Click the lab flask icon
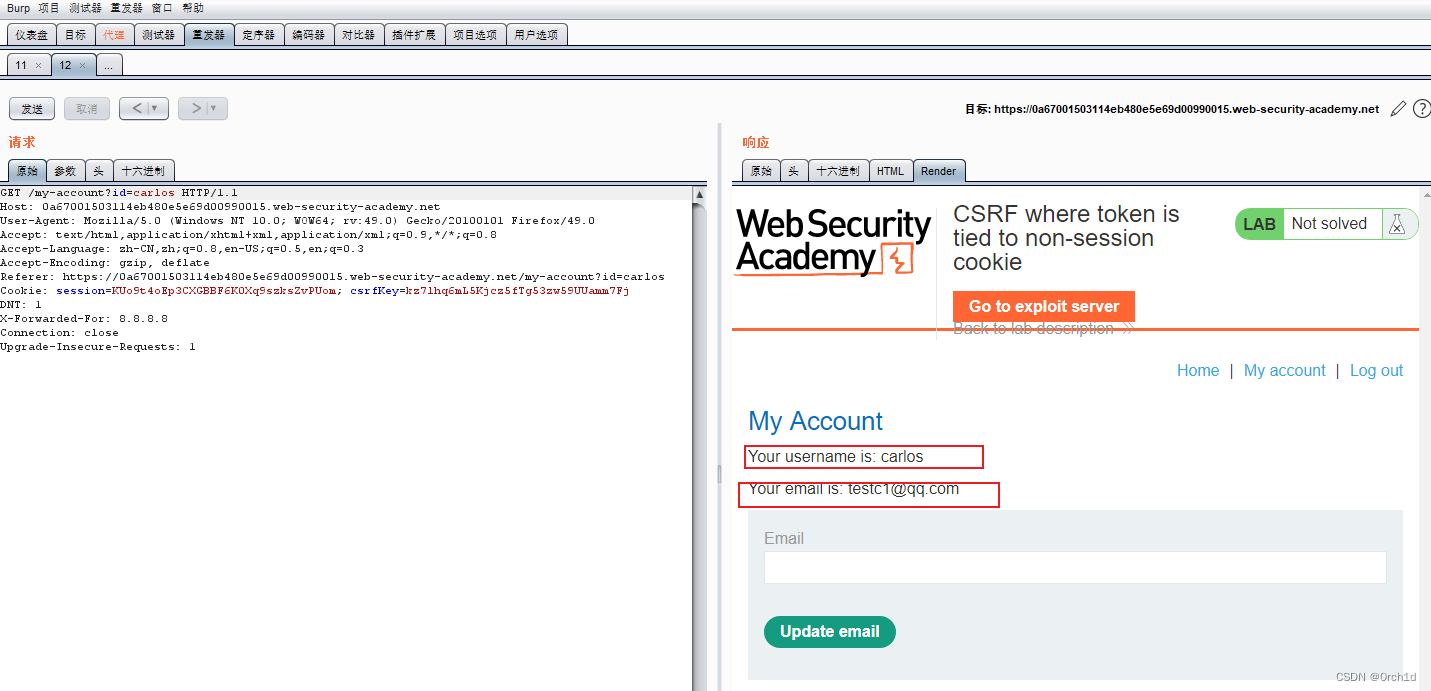Viewport: 1431px width, 691px height. click(1398, 224)
